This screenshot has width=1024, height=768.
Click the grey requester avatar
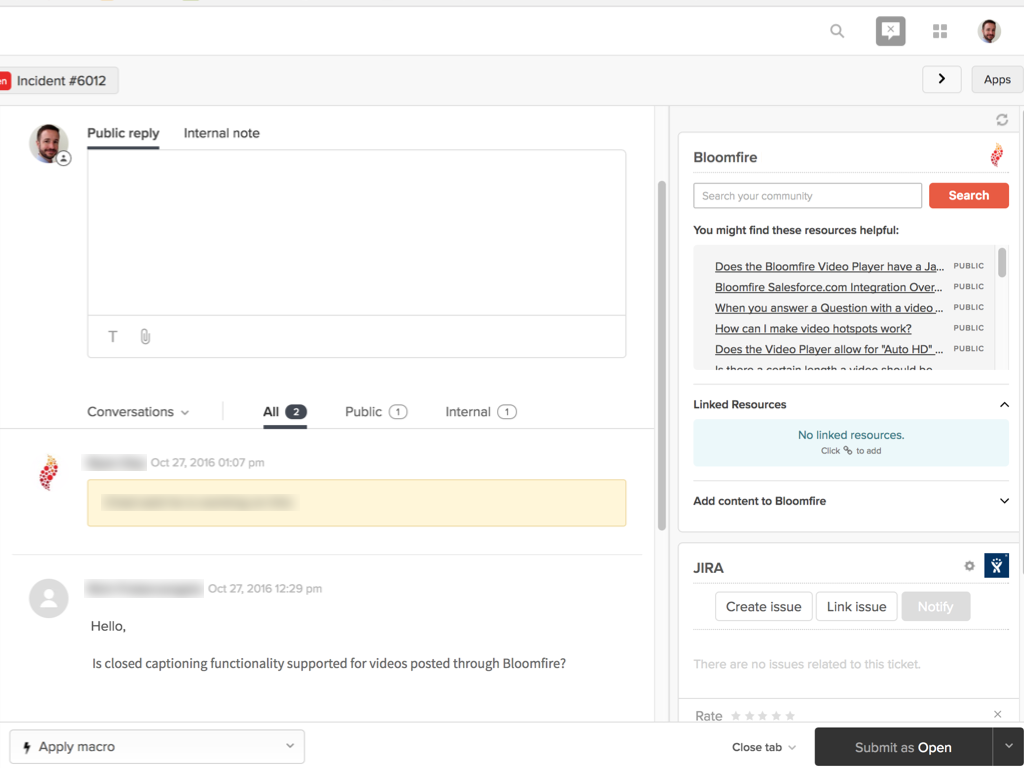click(48, 598)
